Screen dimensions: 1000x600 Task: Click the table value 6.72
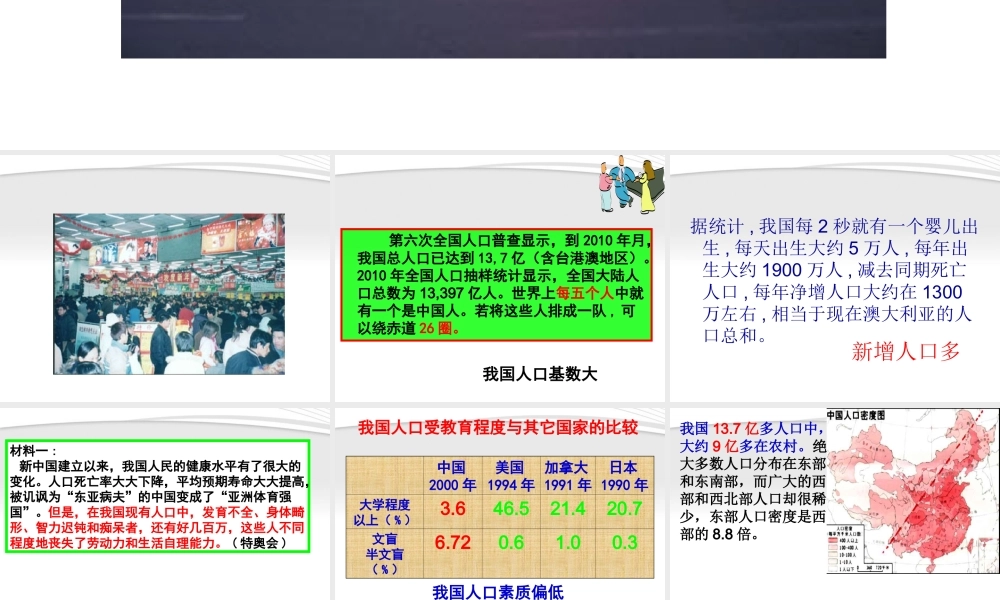coord(452,543)
